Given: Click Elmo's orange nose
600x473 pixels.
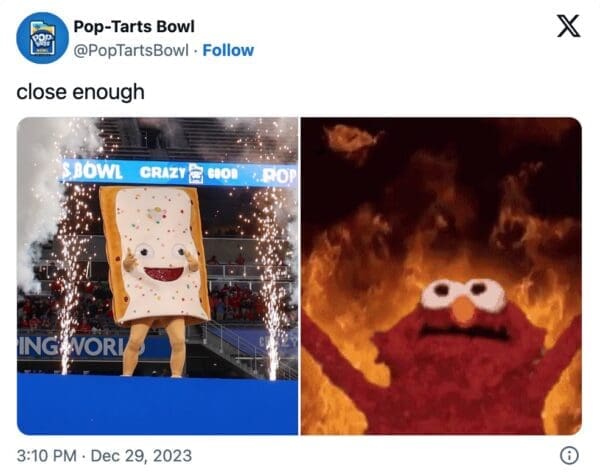Looking at the screenshot, I should pyautogui.click(x=463, y=309).
